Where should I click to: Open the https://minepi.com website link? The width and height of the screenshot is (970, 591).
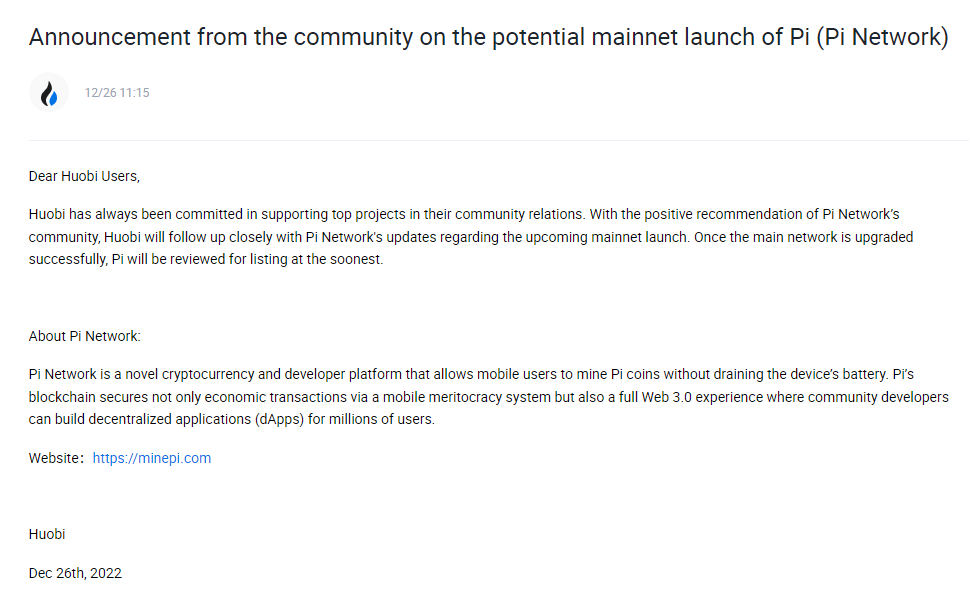pos(152,458)
